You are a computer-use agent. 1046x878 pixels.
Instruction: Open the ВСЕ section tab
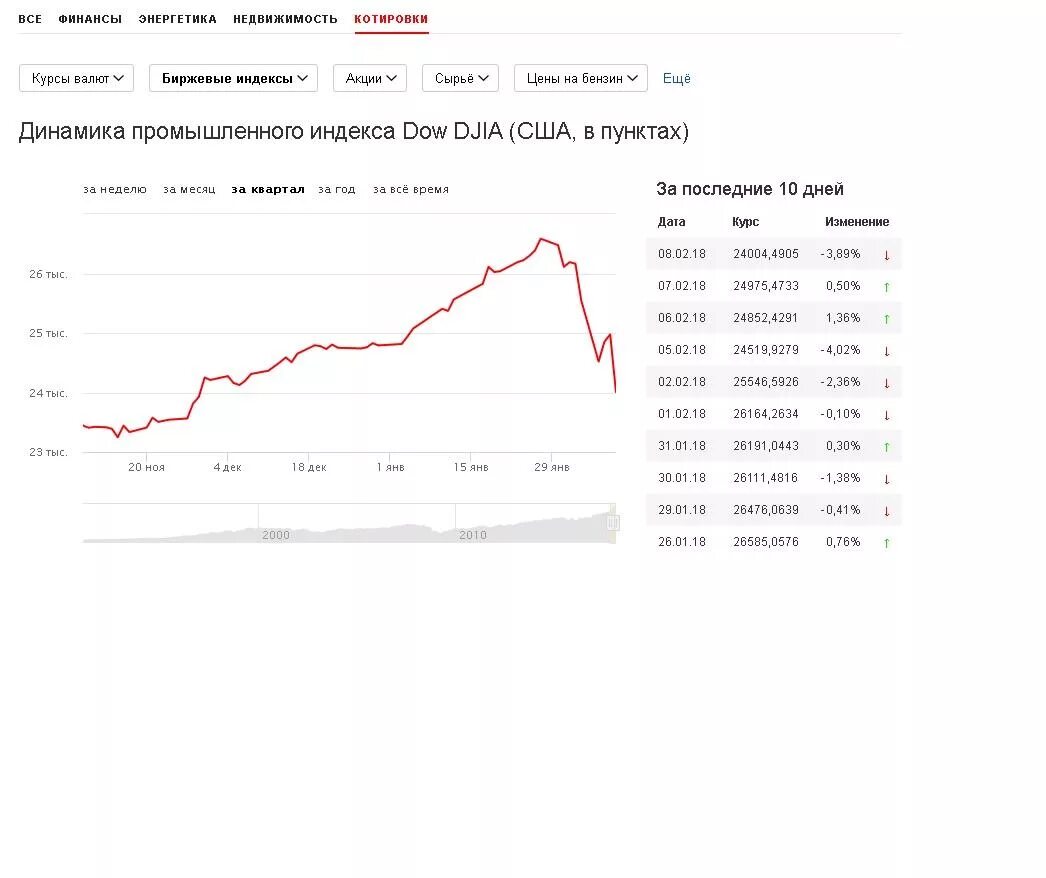pyautogui.click(x=30, y=19)
